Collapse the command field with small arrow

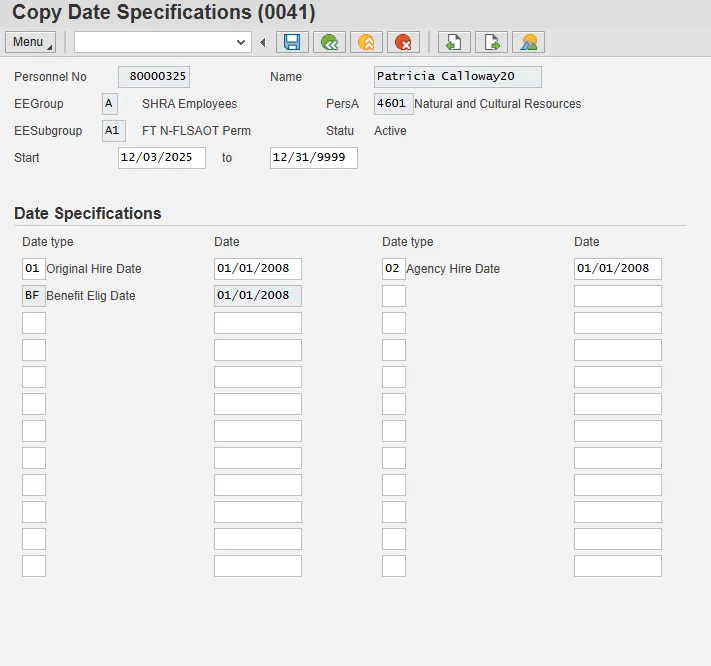click(x=262, y=42)
